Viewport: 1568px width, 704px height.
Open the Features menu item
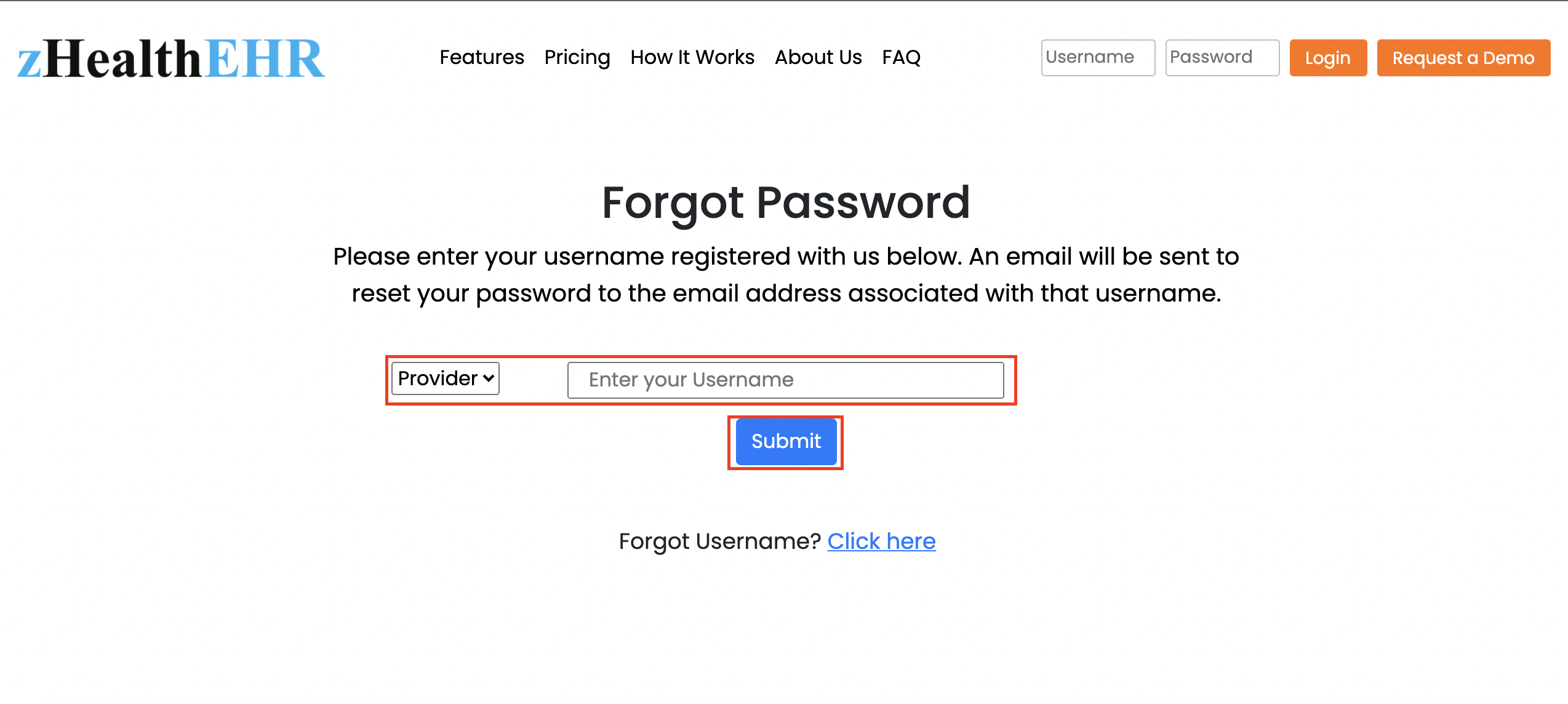click(481, 57)
